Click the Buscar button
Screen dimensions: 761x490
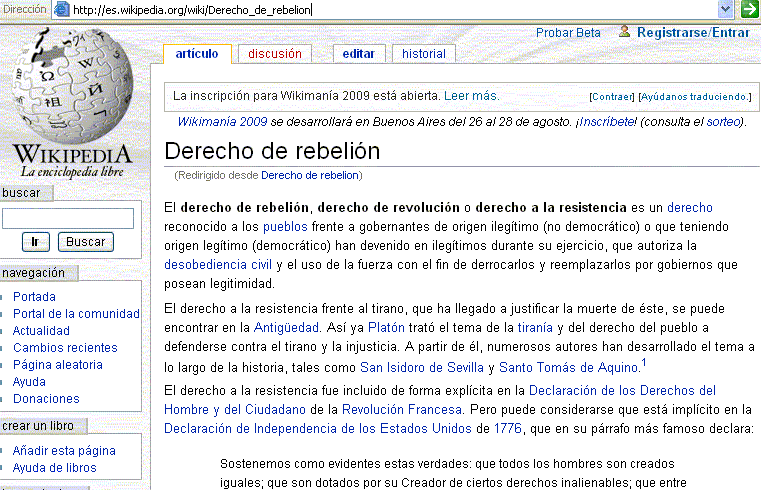(x=85, y=242)
